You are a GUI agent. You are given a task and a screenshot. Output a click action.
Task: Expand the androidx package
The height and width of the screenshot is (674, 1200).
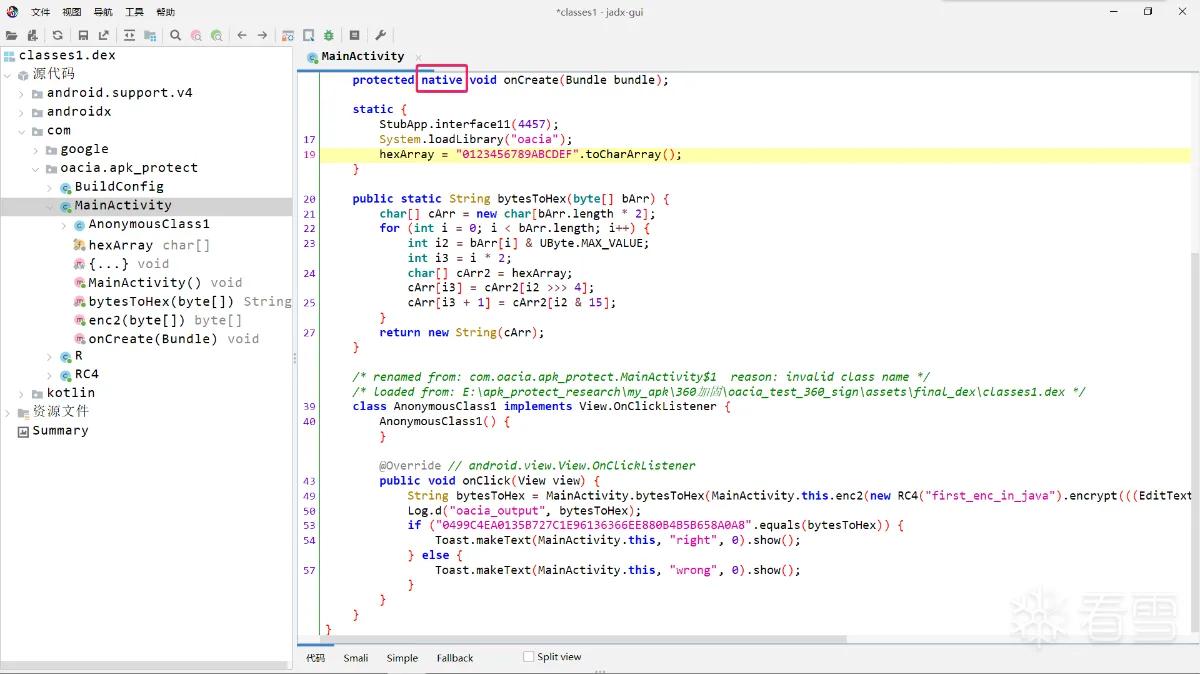(x=22, y=112)
